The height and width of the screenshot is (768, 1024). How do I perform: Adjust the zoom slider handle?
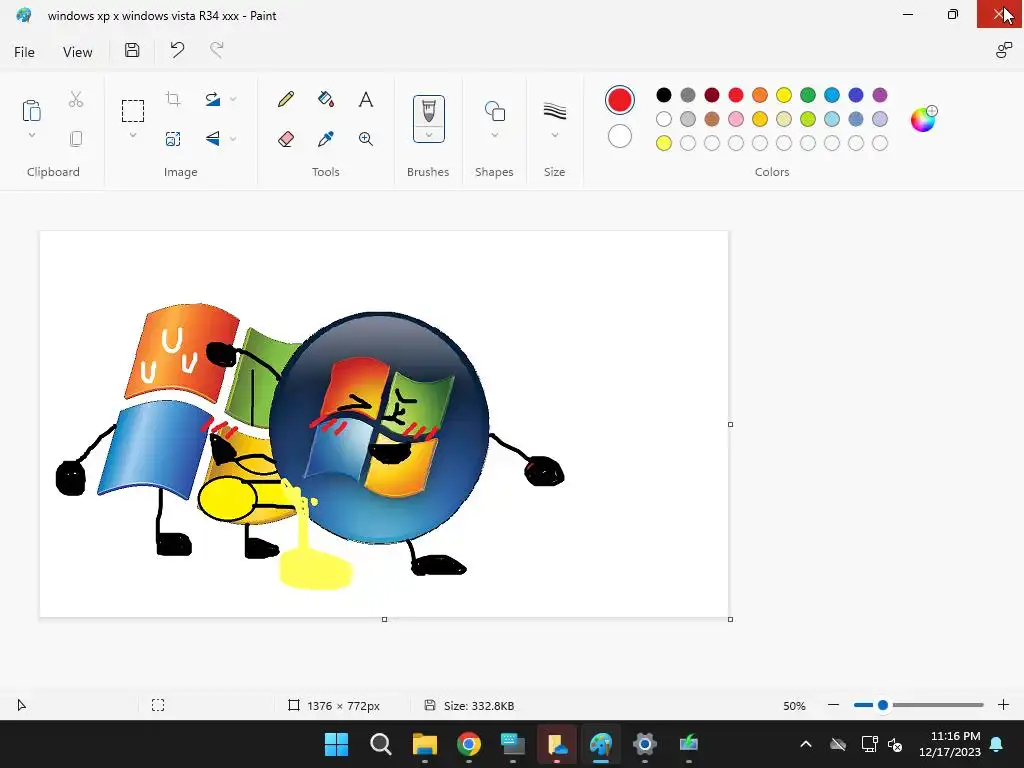point(883,705)
